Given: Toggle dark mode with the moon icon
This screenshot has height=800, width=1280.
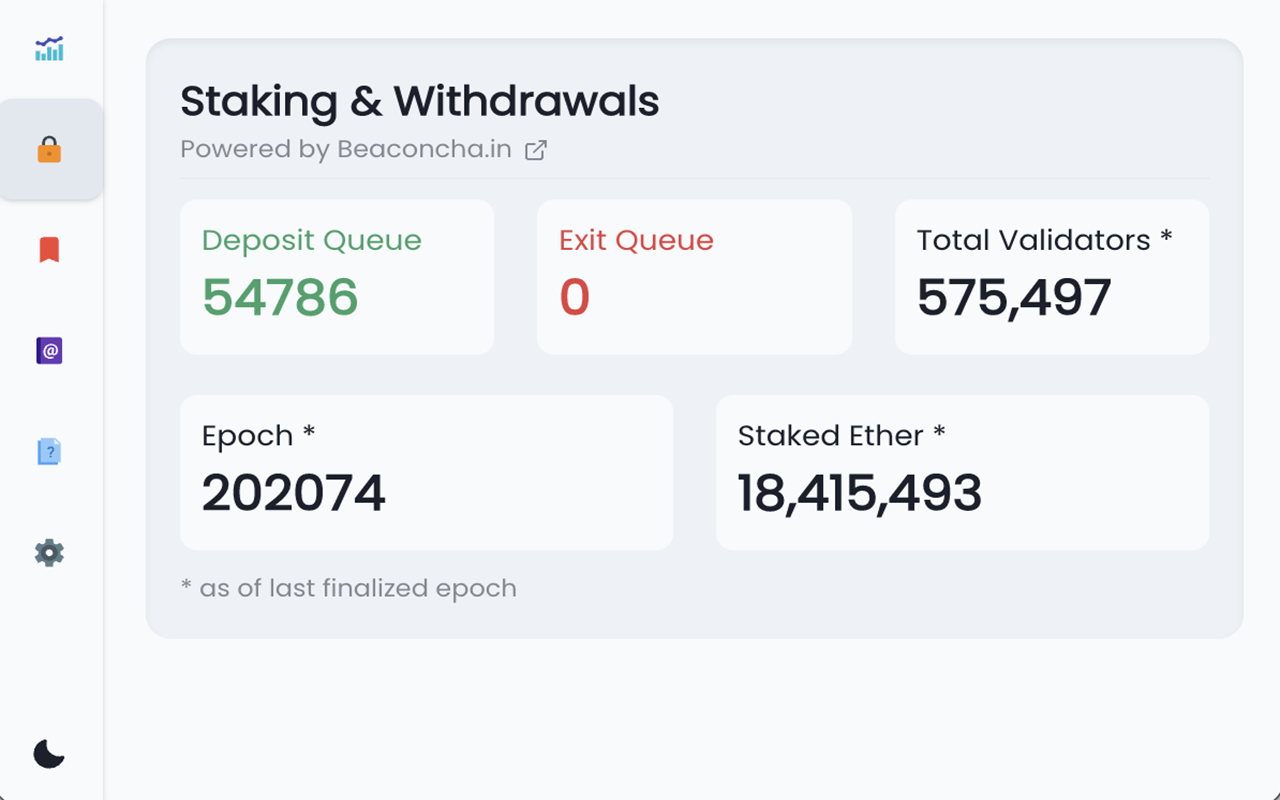Looking at the screenshot, I should (50, 752).
